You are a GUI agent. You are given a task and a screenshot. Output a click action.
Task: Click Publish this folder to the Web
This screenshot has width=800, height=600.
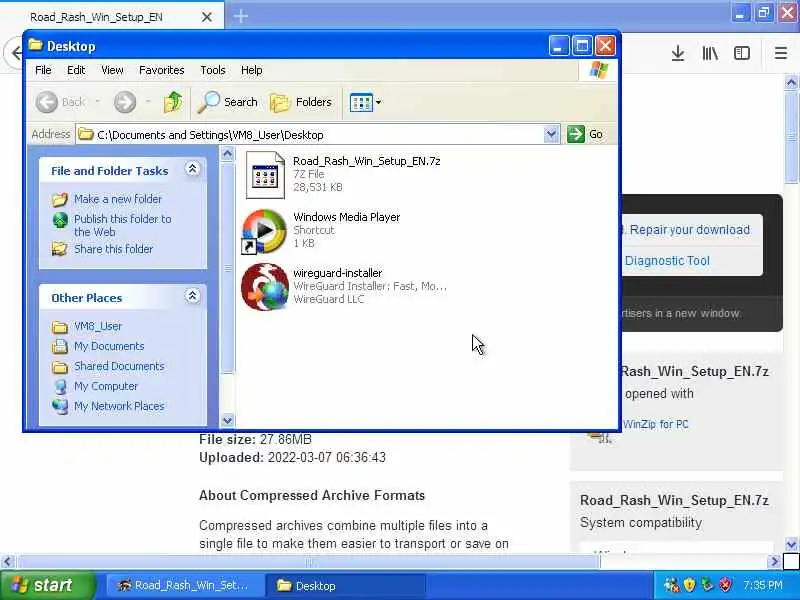pos(122,225)
